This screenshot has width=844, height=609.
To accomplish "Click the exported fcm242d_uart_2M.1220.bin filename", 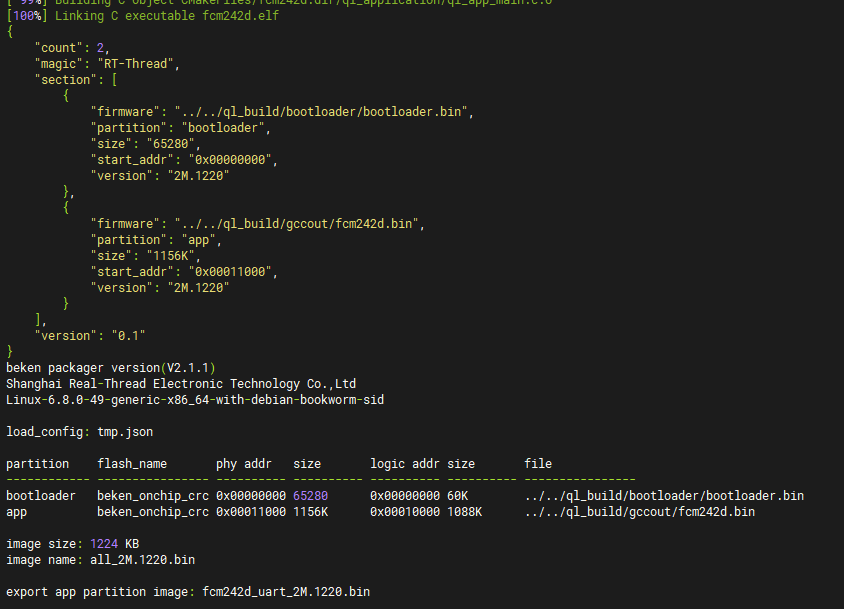I will pos(285,591).
